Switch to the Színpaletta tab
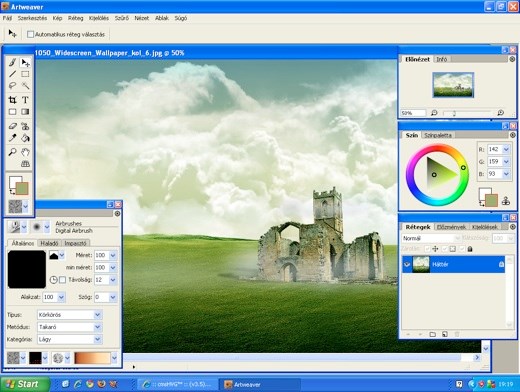 coord(438,135)
